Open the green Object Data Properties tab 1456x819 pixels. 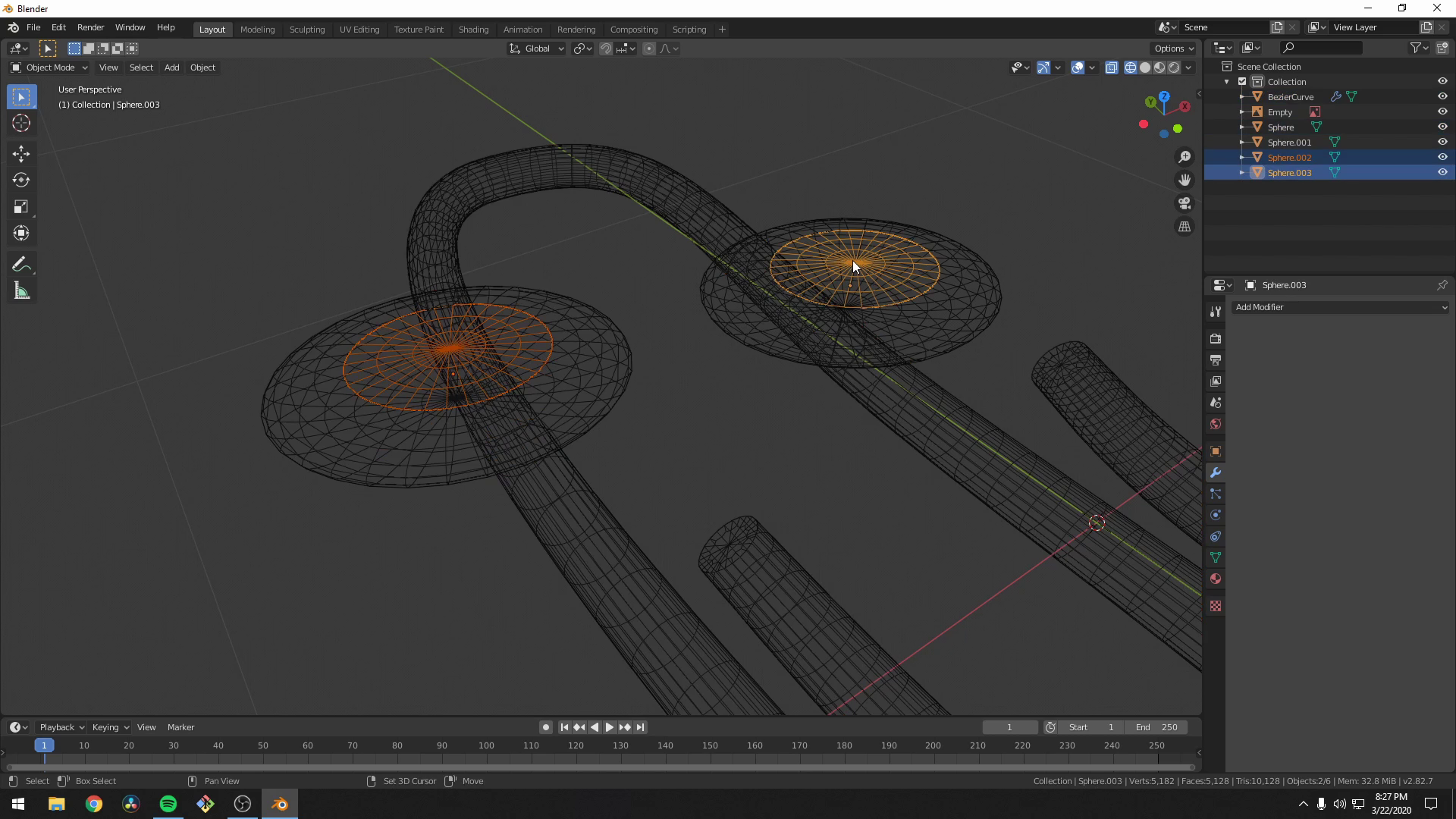tap(1216, 557)
